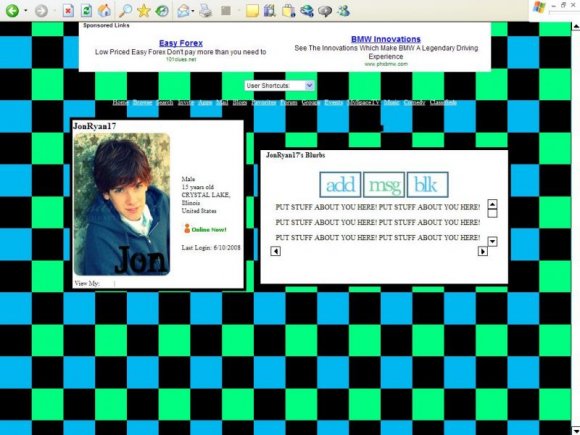Click the MySpaceTV navigation link
Viewport: 580px width, 435px height.
point(363,102)
